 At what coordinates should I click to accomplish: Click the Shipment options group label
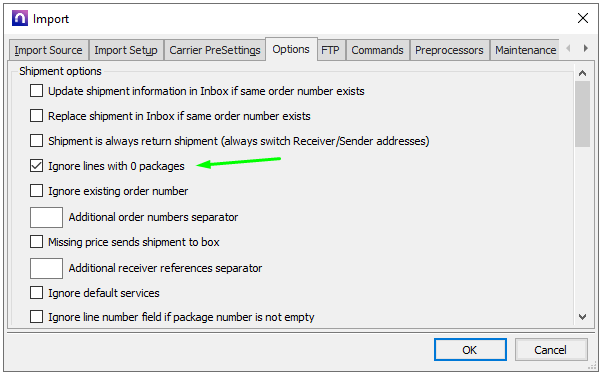[x=60, y=71]
